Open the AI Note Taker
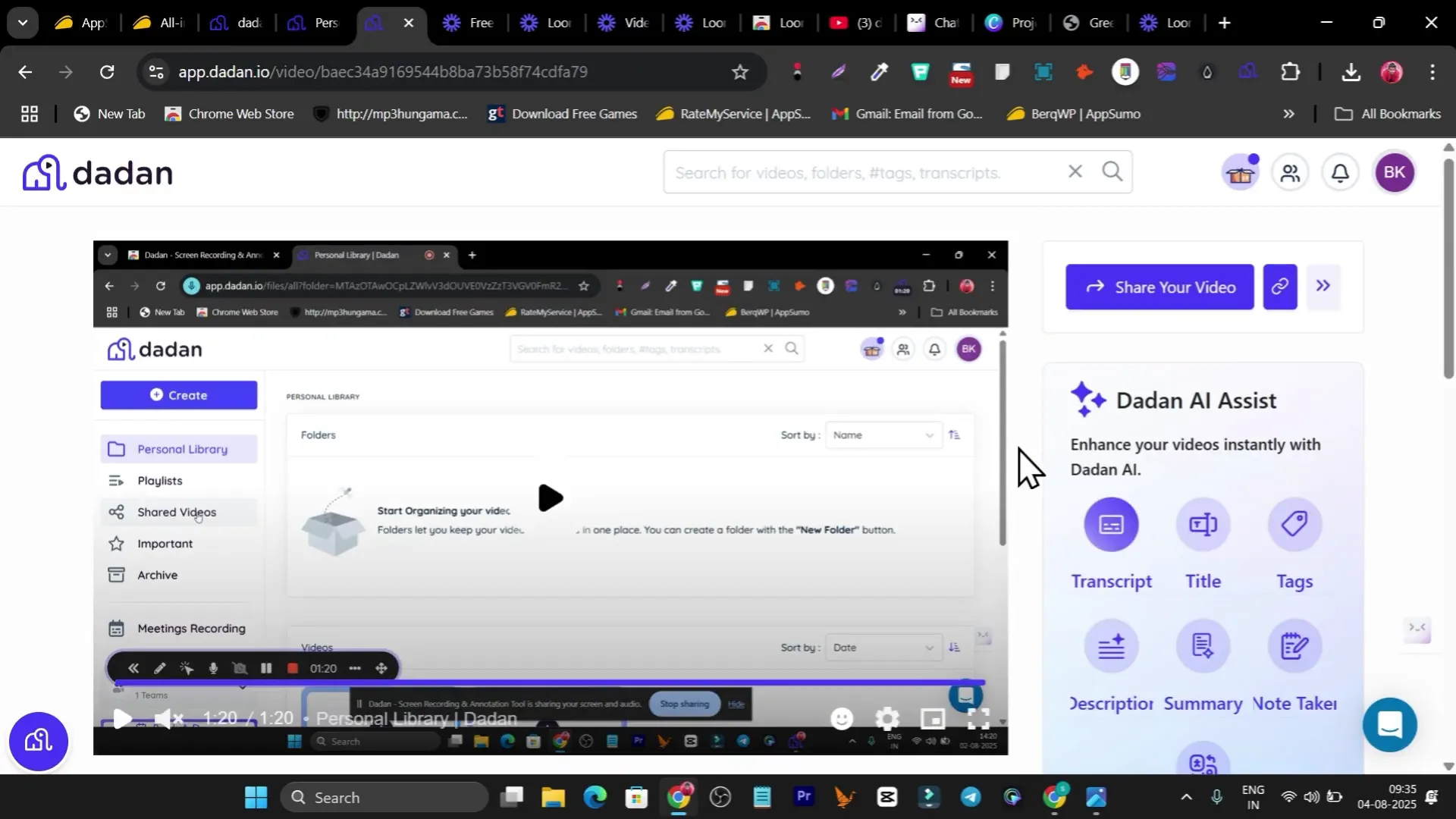 coord(1294,647)
